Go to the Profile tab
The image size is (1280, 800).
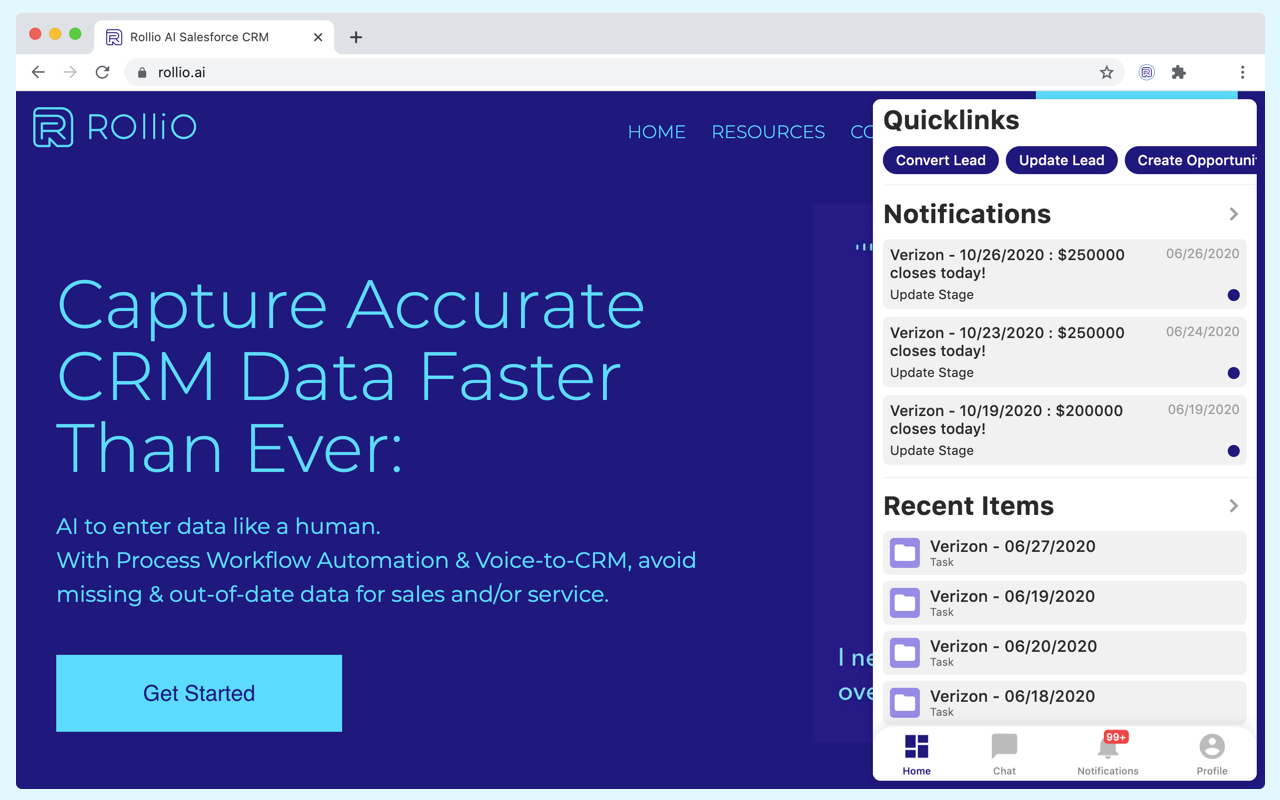pos(1211,753)
